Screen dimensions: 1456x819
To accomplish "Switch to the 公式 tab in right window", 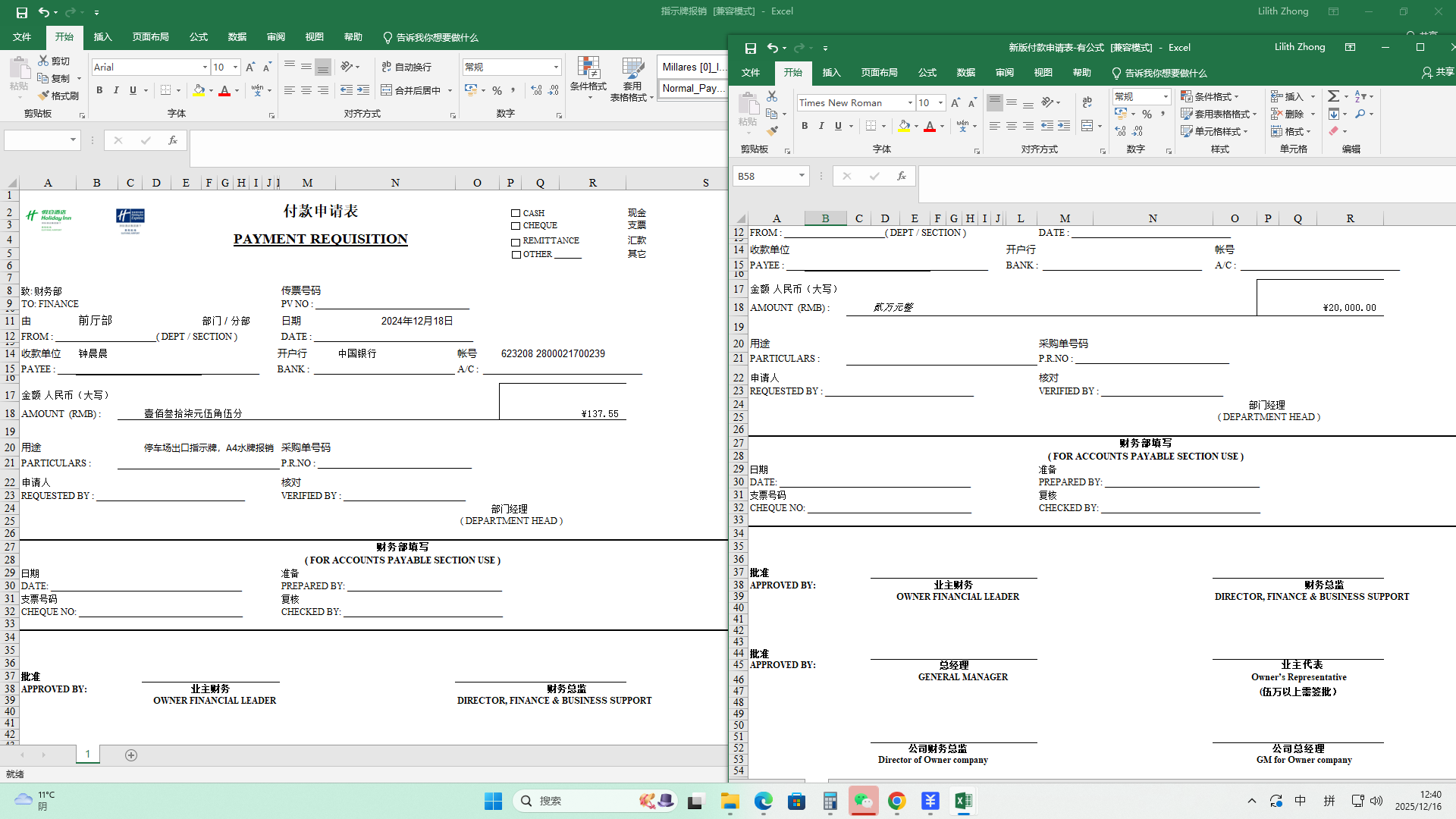I will 927,73.
